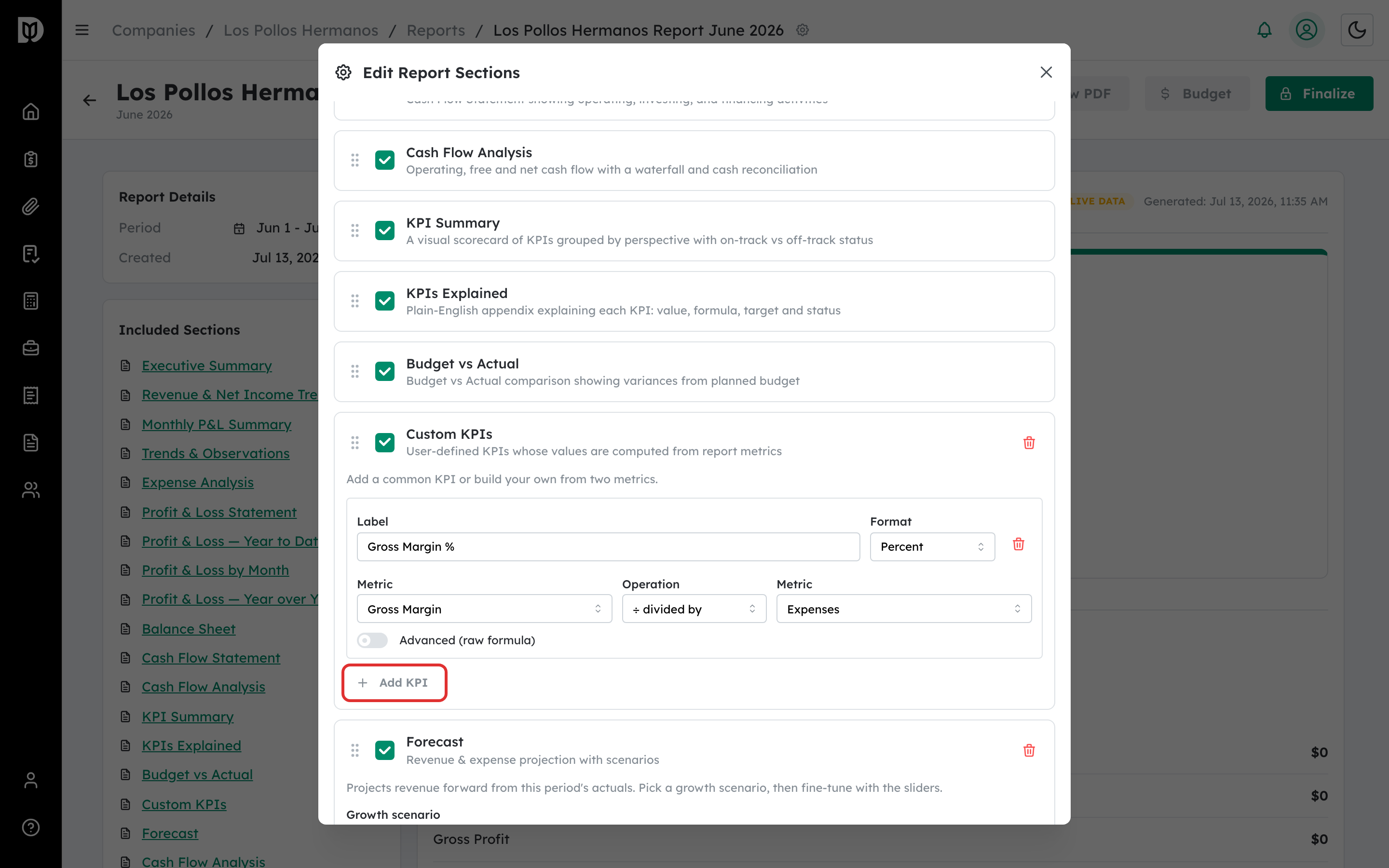Uncheck the Forecast section
Screen dimensions: 1389x868
coord(384,750)
